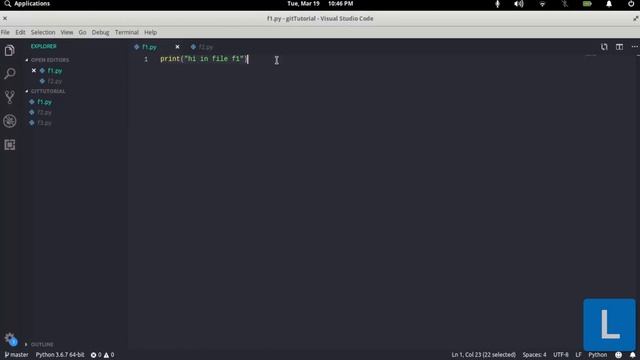Click the editor minimap
640x360 pixels.
click(591, 56)
